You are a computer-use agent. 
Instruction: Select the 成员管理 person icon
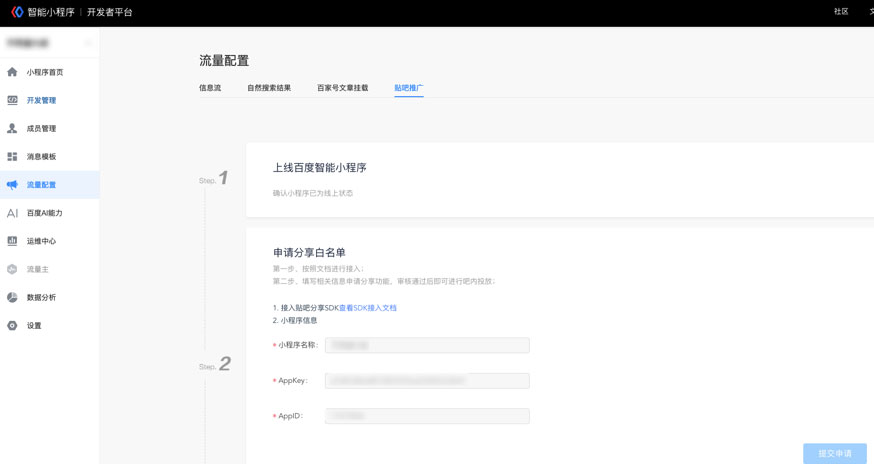(12, 128)
